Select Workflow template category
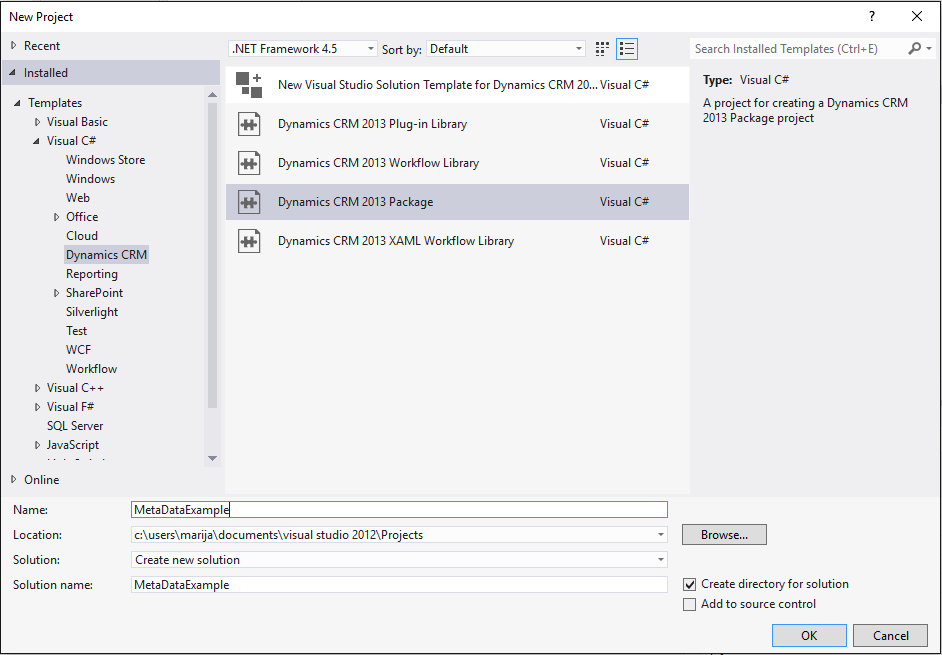Screen dimensions: 942x655 (x=91, y=369)
